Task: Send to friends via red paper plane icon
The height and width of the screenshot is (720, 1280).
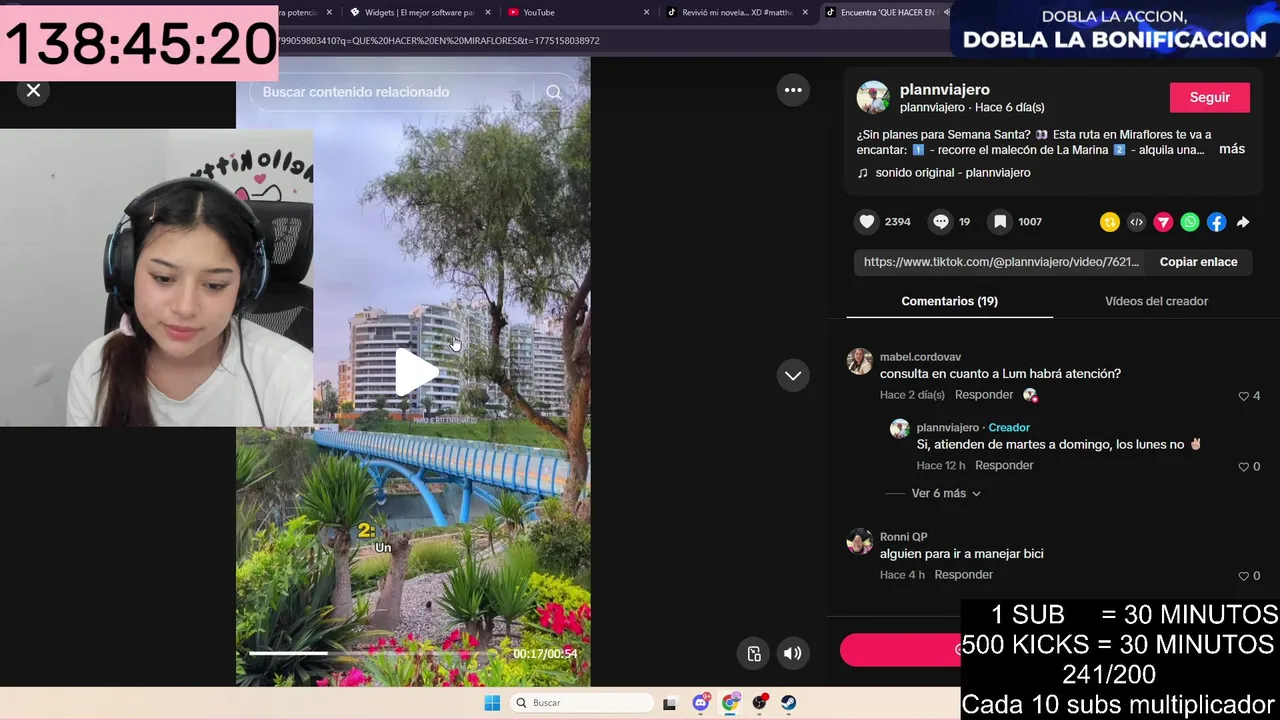Action: coord(1163,222)
